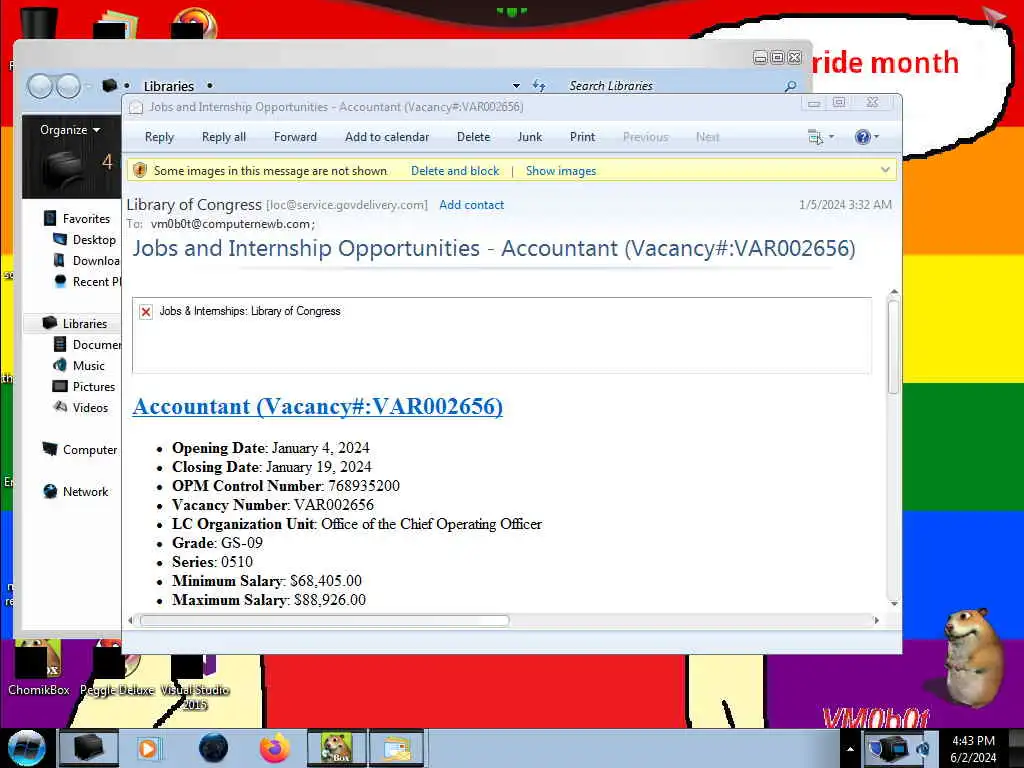Open dropdown arrow beside Help icon
The image size is (1024, 768).
coord(876,137)
